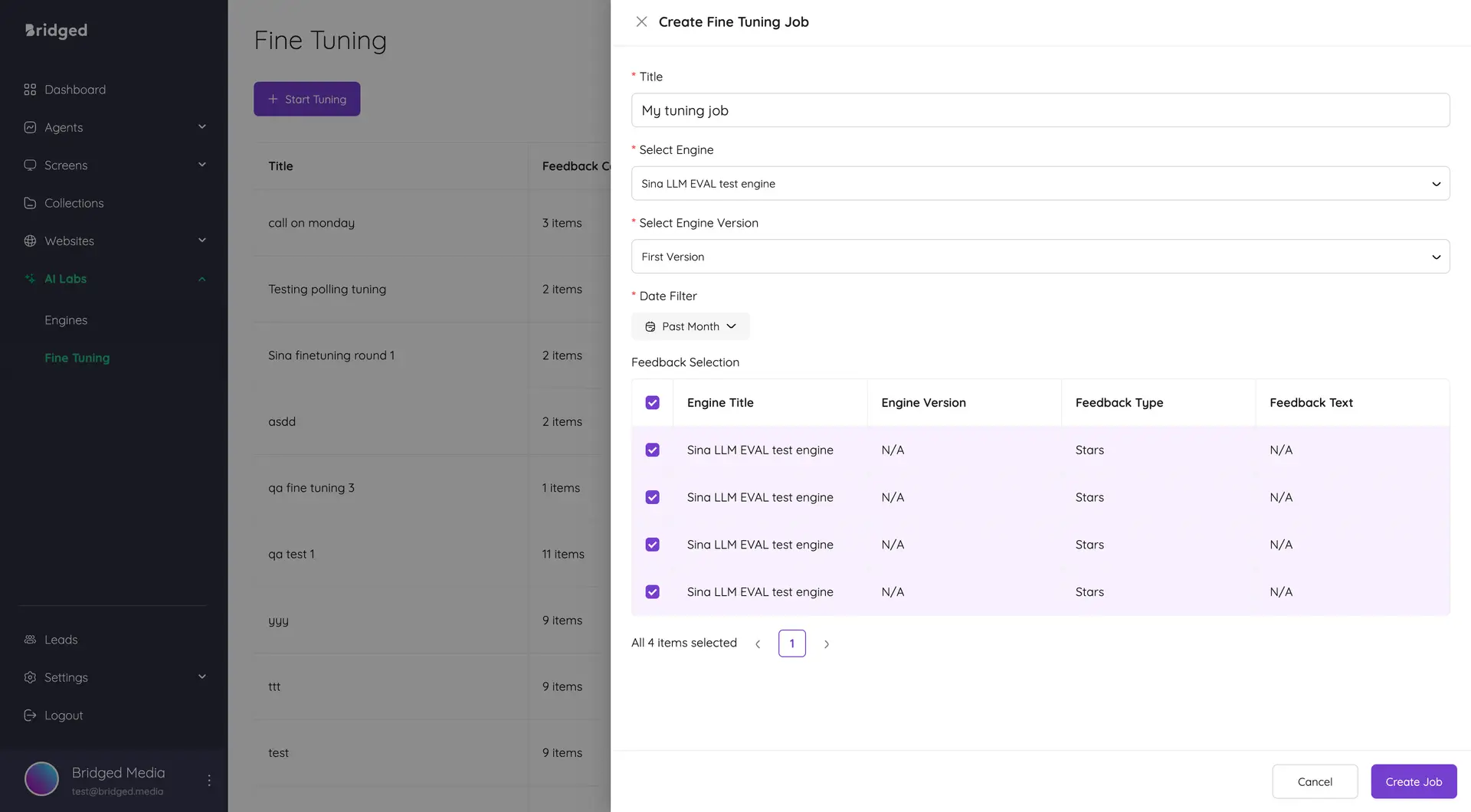
Task: Click the Leads icon in the sidebar
Action: pos(30,640)
